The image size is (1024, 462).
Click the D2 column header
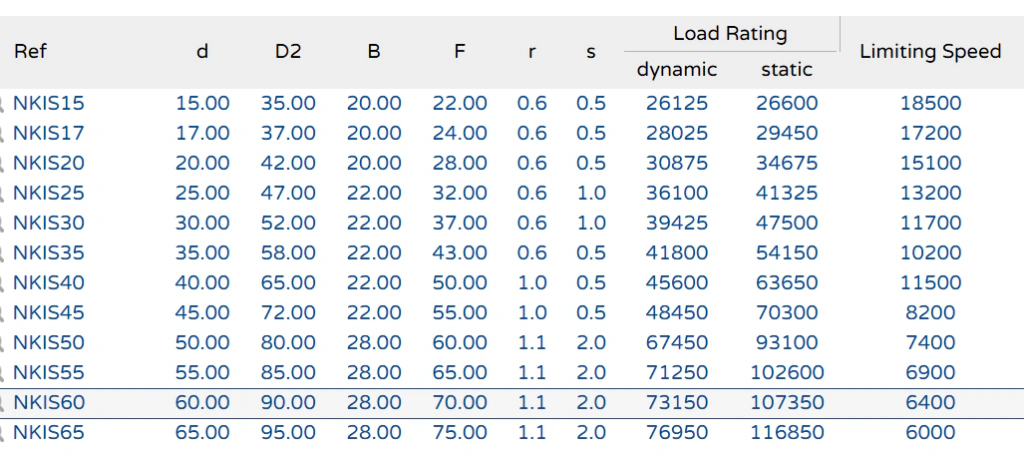[x=288, y=51]
